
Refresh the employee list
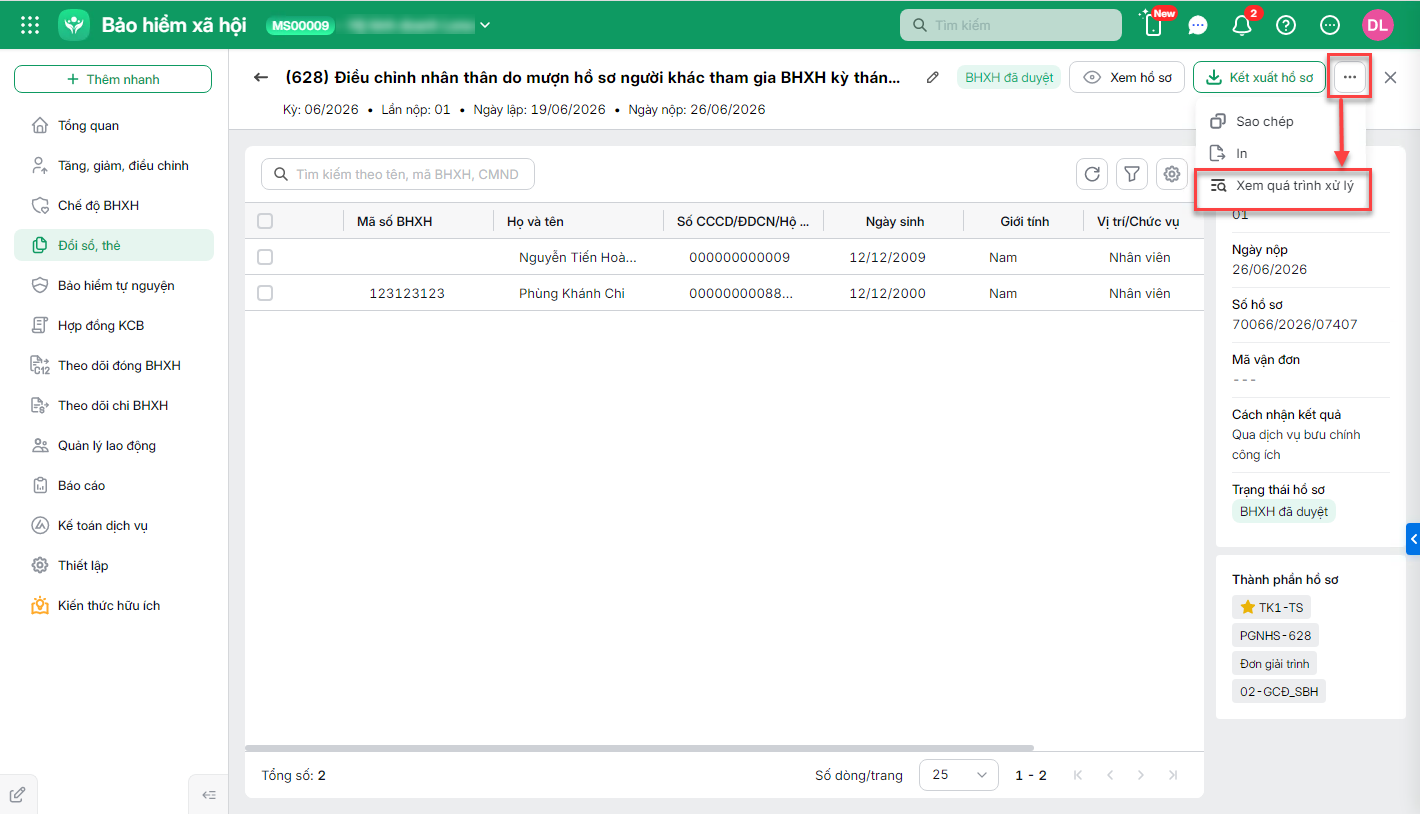pyautogui.click(x=1092, y=174)
